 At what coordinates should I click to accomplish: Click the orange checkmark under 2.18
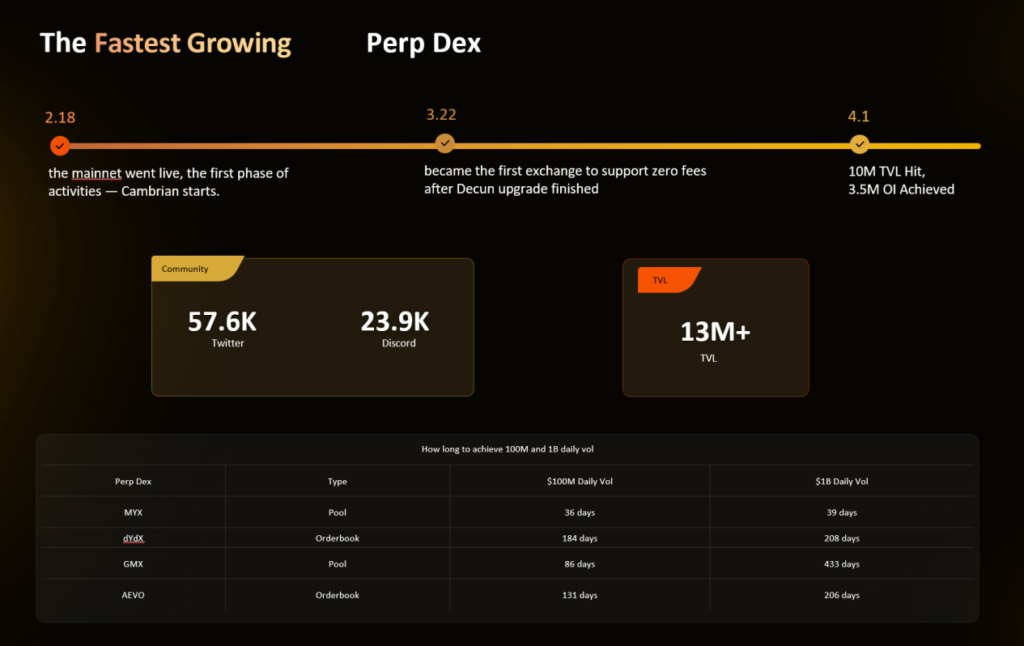(x=60, y=146)
